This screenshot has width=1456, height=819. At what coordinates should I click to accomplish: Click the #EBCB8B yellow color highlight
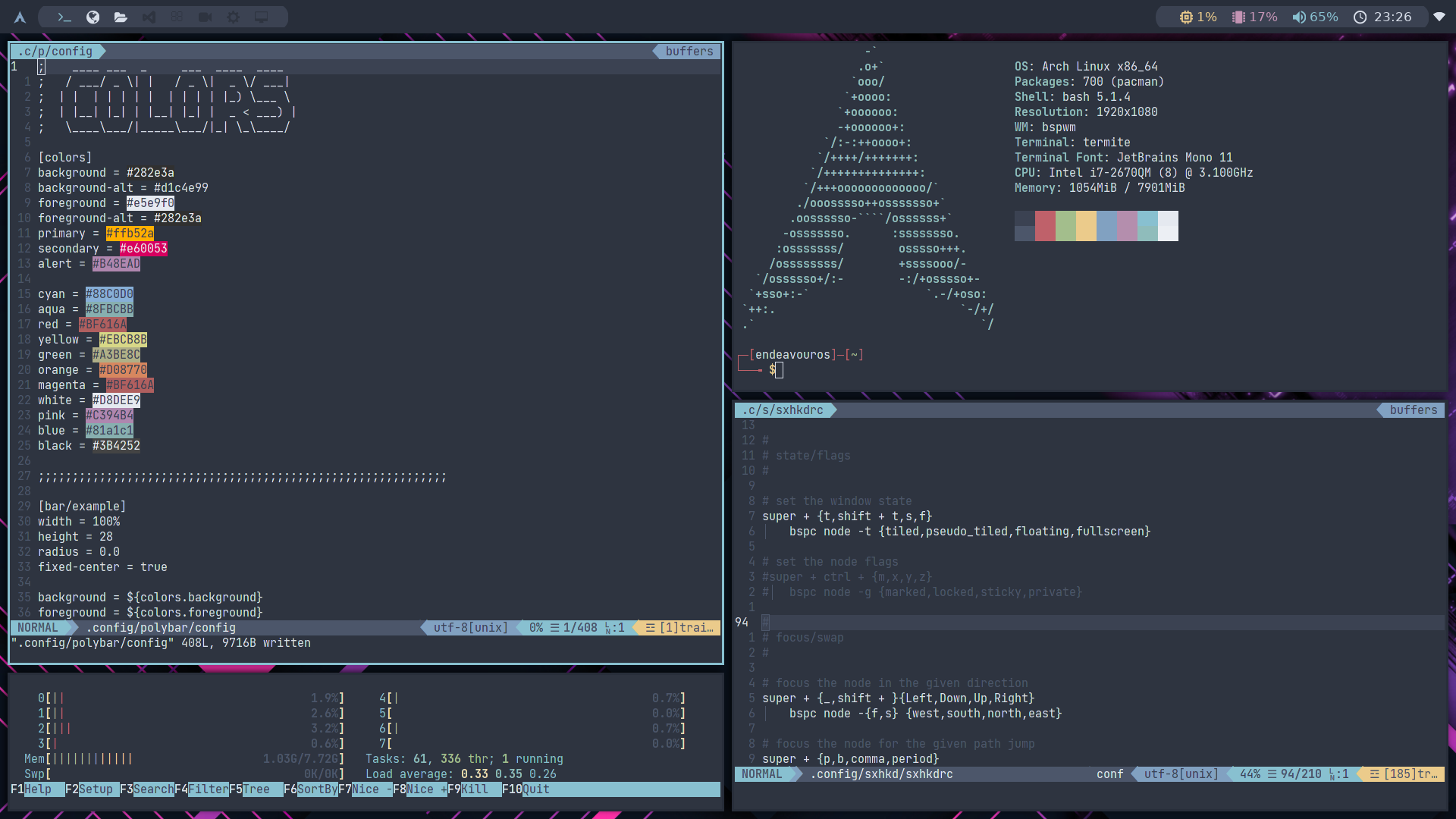pos(123,339)
